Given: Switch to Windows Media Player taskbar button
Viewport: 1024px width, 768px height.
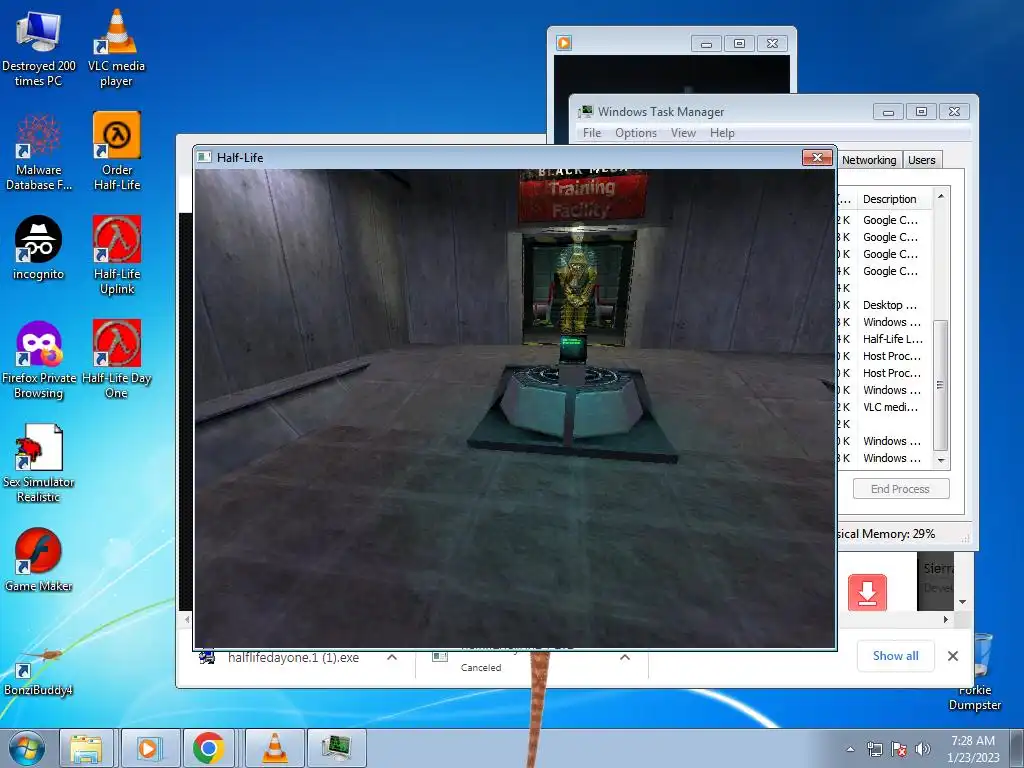Looking at the screenshot, I should click(x=149, y=748).
